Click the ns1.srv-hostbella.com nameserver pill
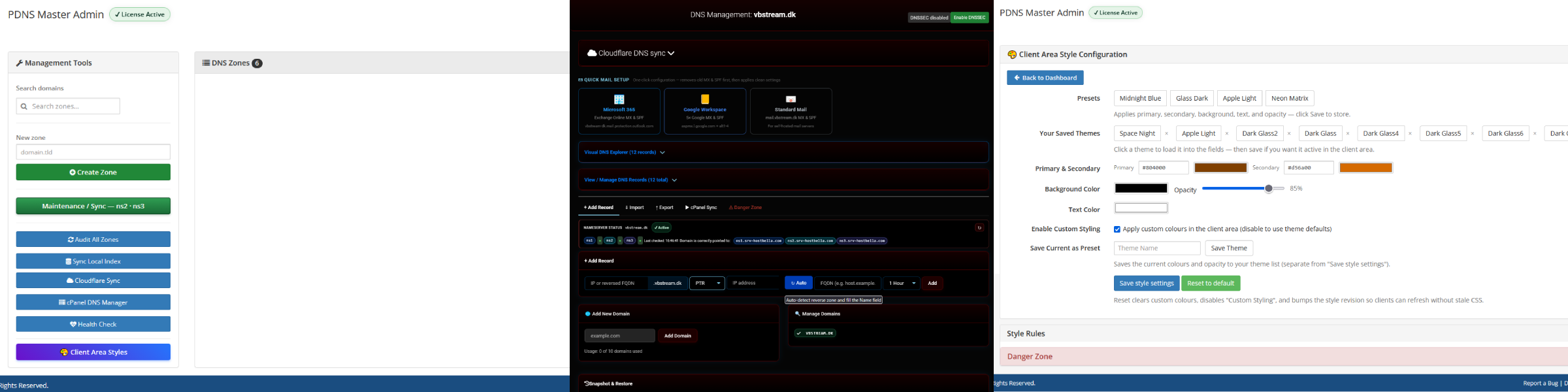The height and width of the screenshot is (392, 1568). pos(758,240)
